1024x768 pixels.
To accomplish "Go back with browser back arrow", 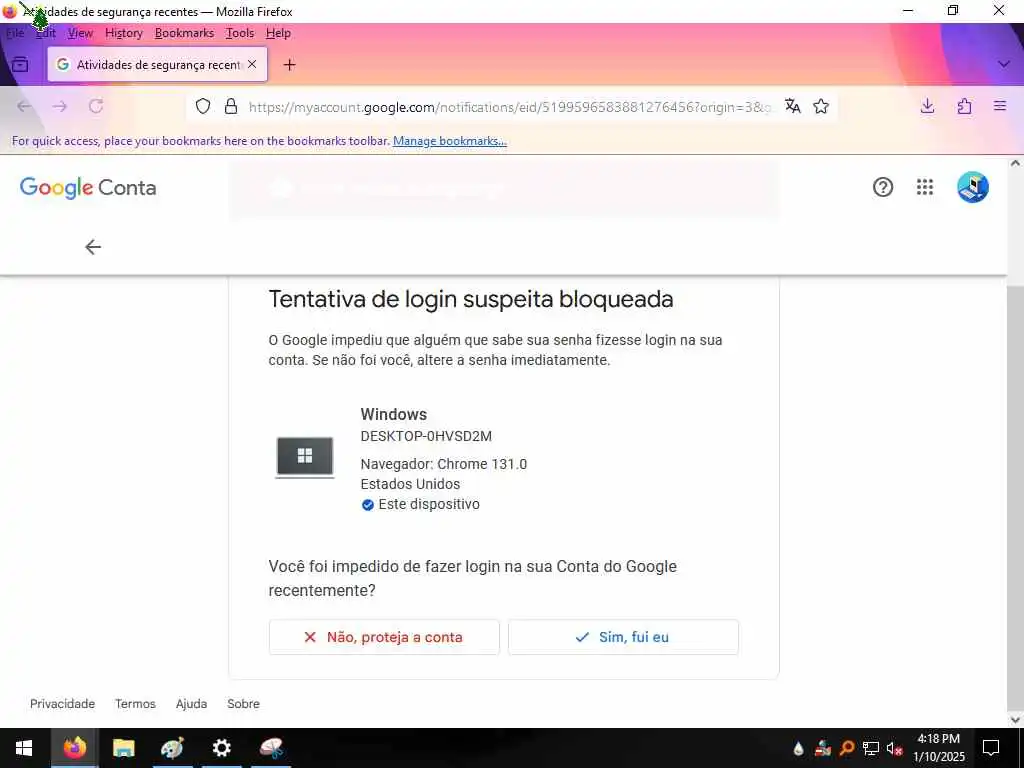I will (x=25, y=106).
